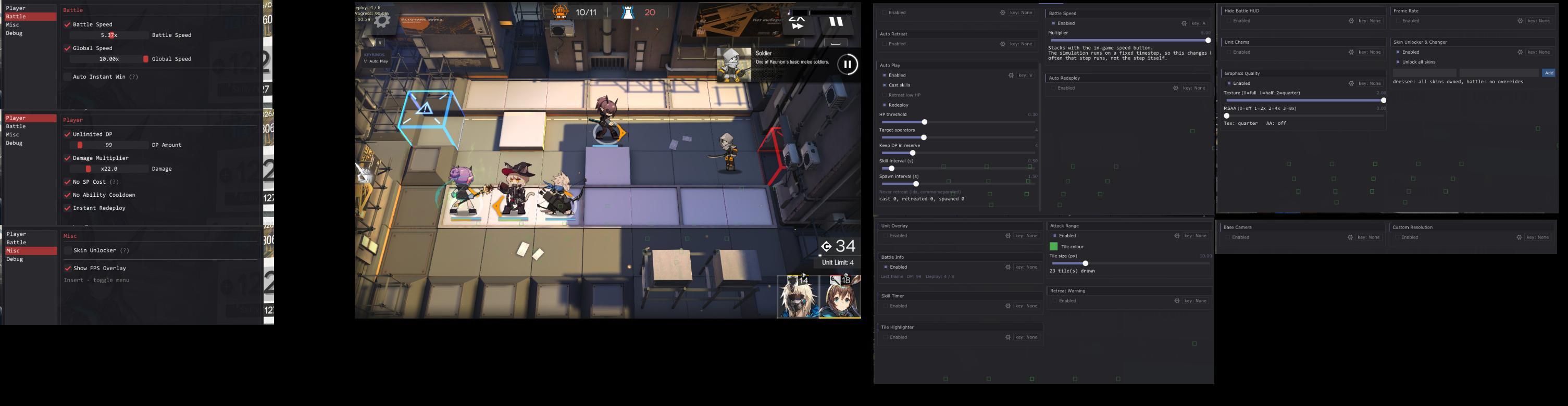Click the Global Speed 10.00x field

(x=109, y=59)
